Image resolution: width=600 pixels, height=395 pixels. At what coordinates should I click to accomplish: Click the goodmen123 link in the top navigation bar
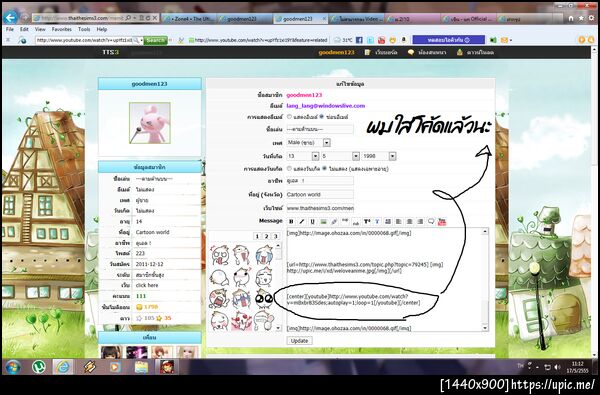336,52
